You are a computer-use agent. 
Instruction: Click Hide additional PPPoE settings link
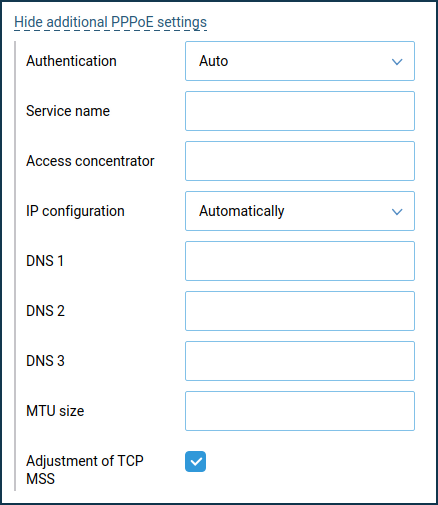click(x=110, y=22)
